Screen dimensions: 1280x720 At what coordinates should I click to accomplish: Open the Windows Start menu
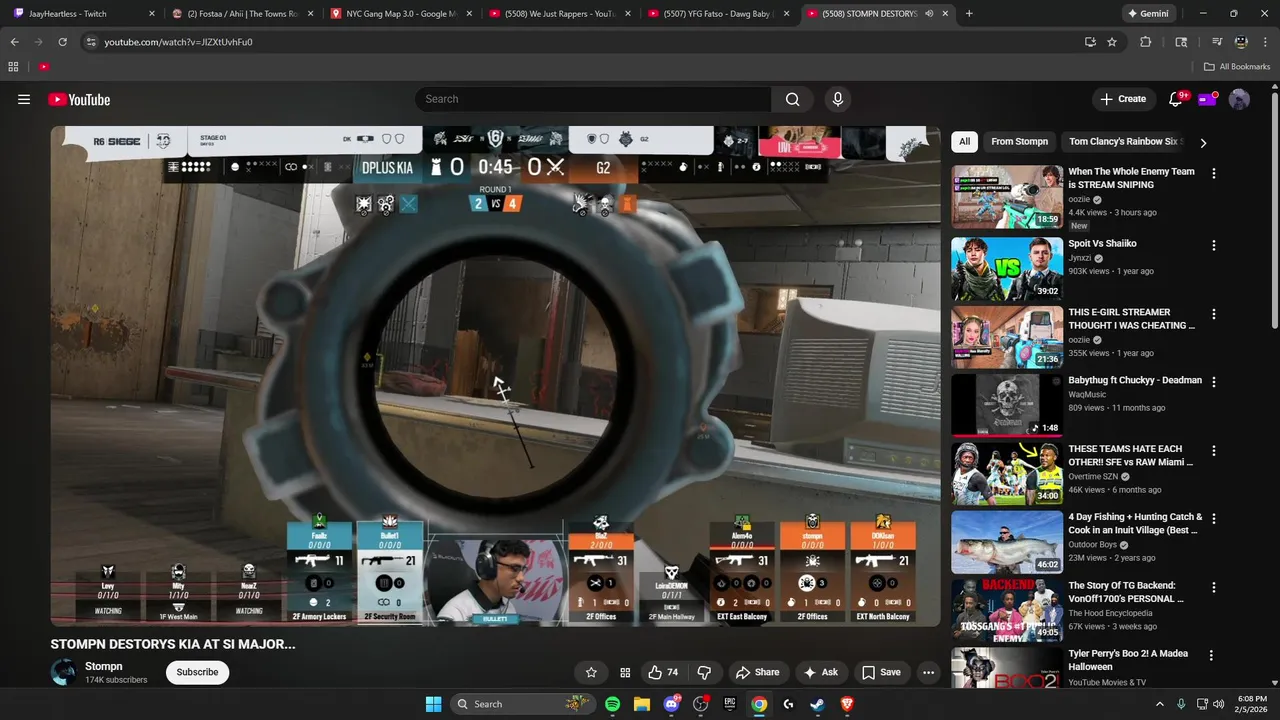click(433, 704)
